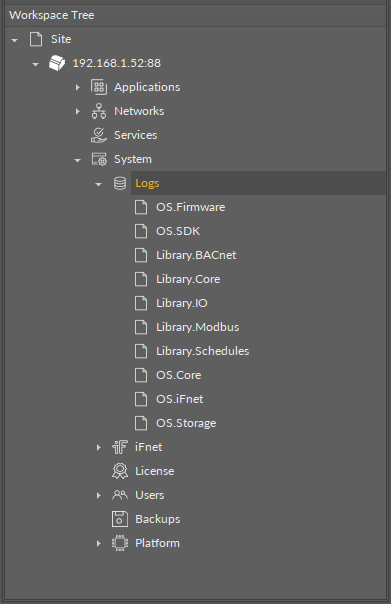391x604 pixels.
Task: Expand the Networks node
Action: click(77, 111)
